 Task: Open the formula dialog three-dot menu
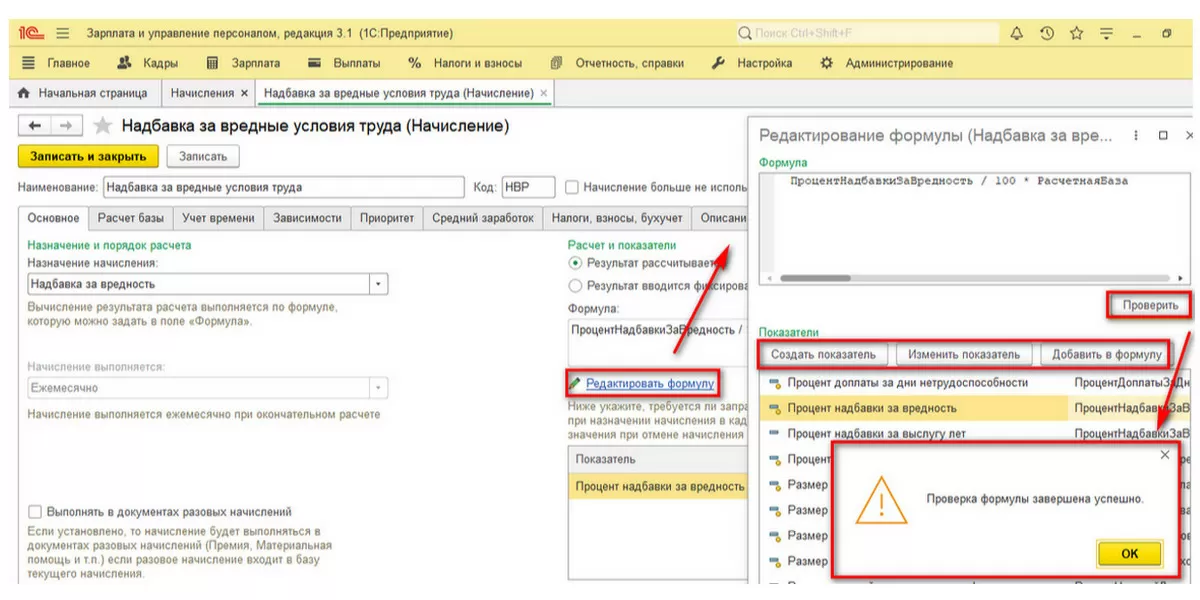[x=1136, y=135]
